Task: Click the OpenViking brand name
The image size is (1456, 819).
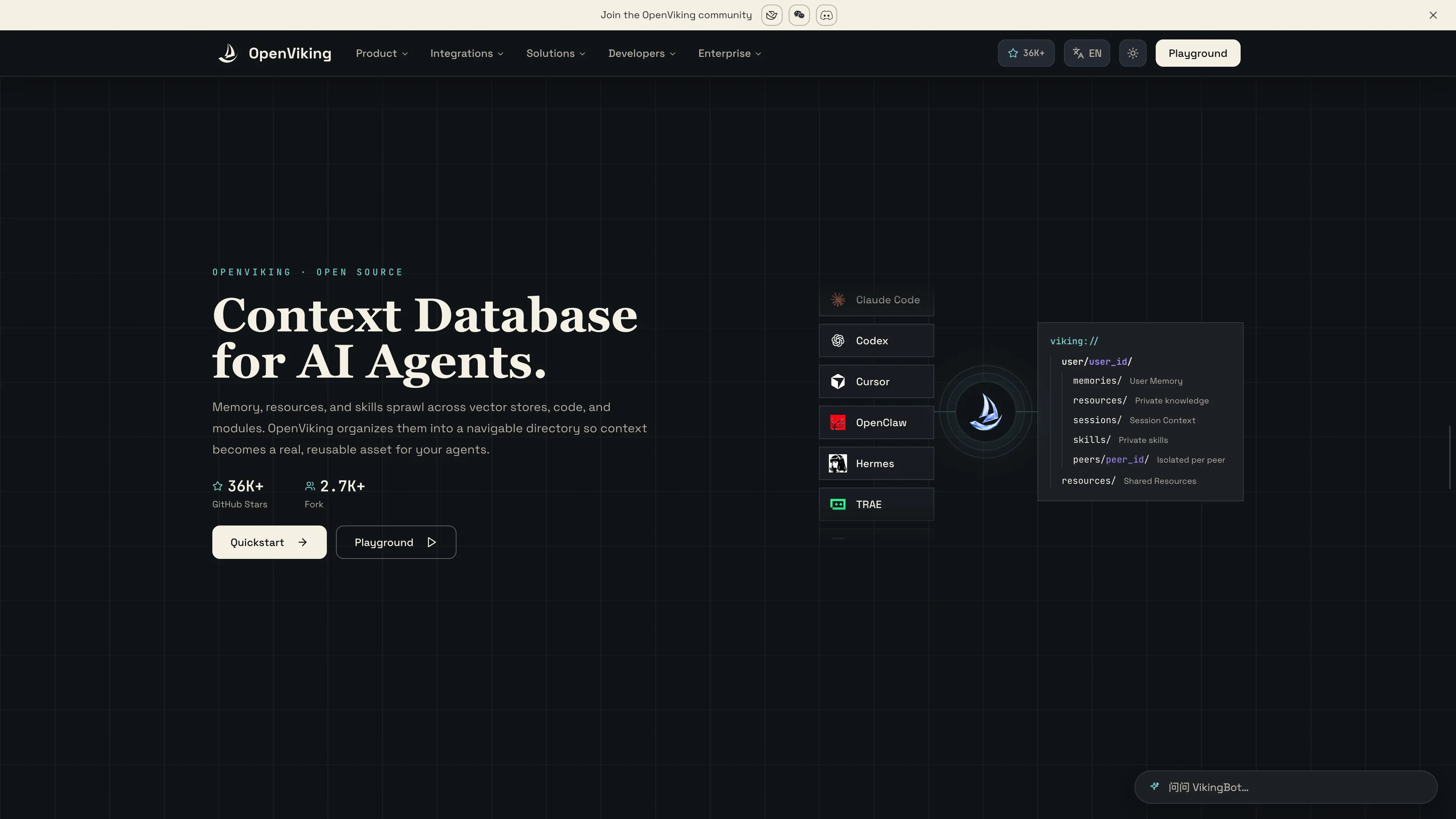Action: (290, 53)
